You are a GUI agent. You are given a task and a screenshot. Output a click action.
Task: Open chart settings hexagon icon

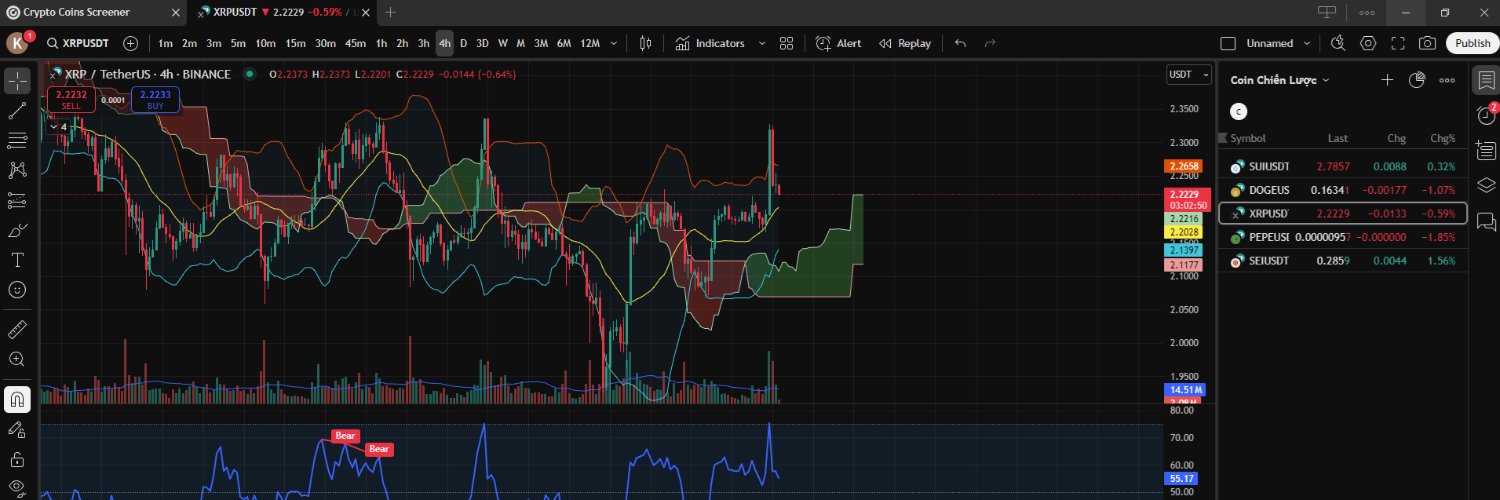point(1368,43)
